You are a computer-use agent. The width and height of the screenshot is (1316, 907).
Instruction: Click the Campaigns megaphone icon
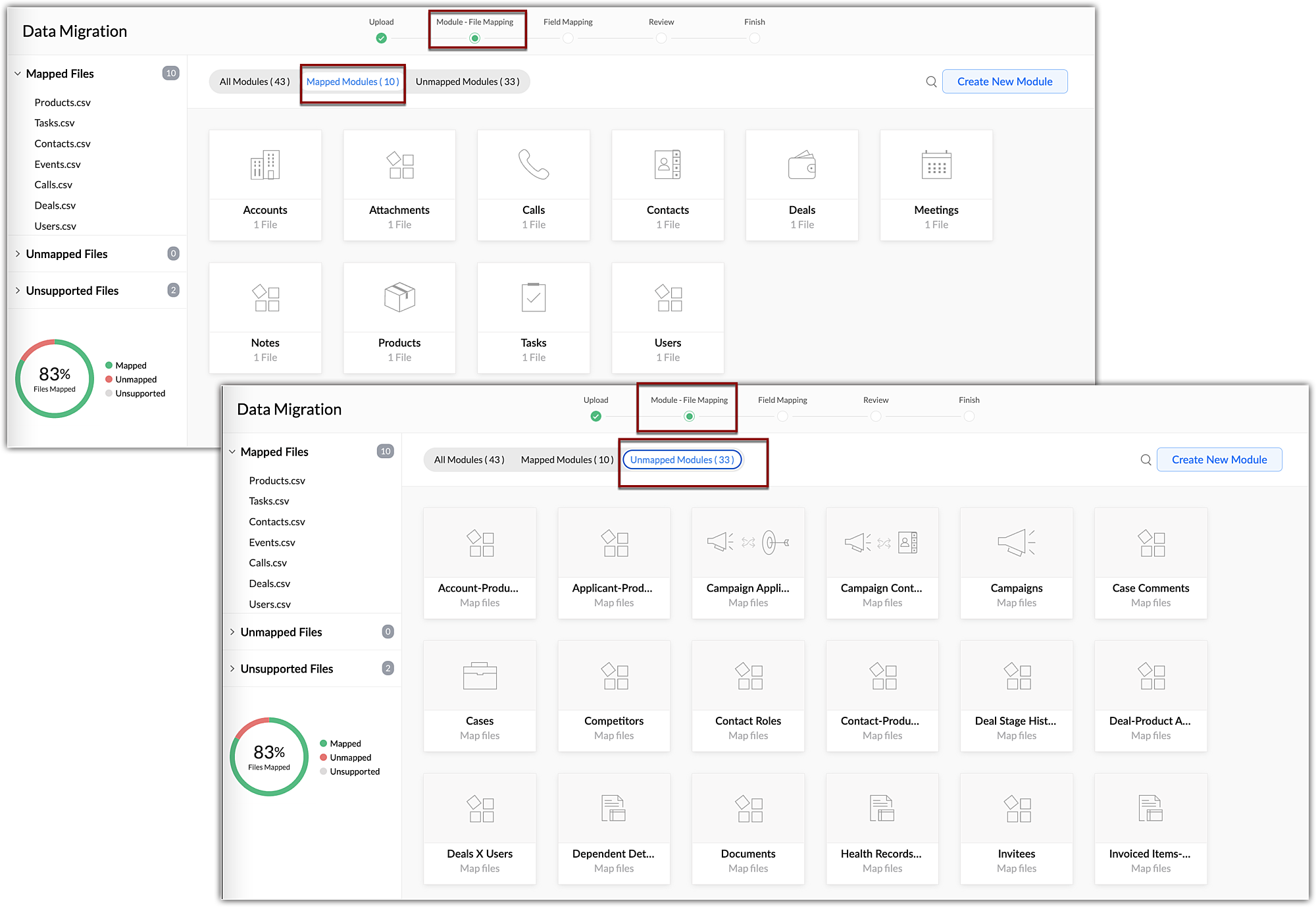click(x=1016, y=542)
